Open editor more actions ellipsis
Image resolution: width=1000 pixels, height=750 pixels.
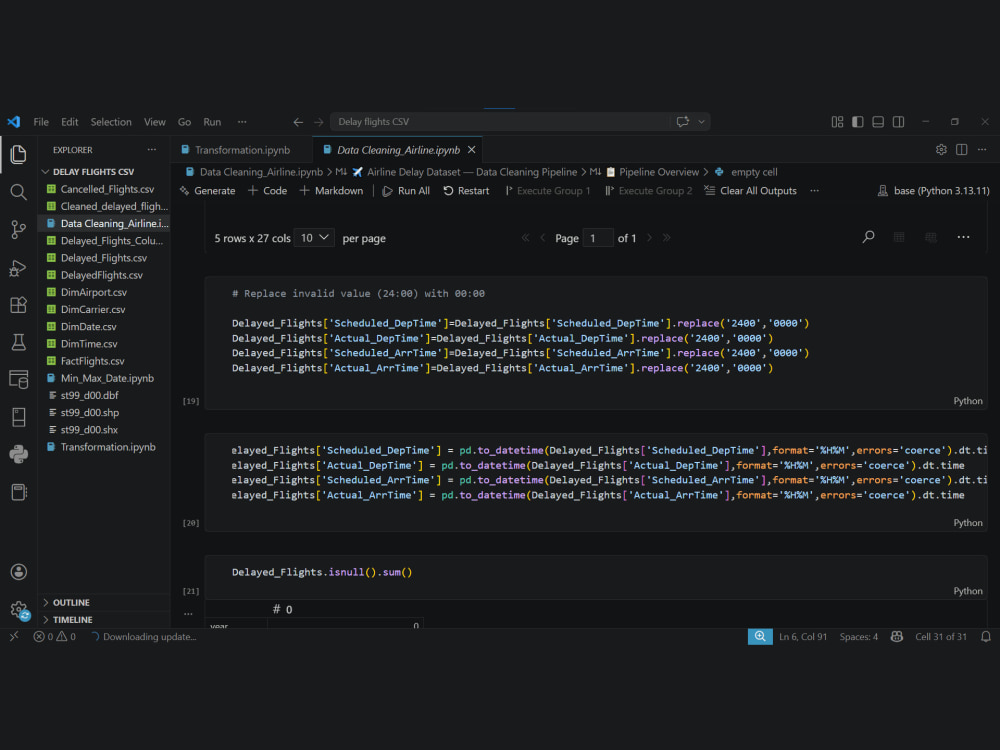[982, 150]
